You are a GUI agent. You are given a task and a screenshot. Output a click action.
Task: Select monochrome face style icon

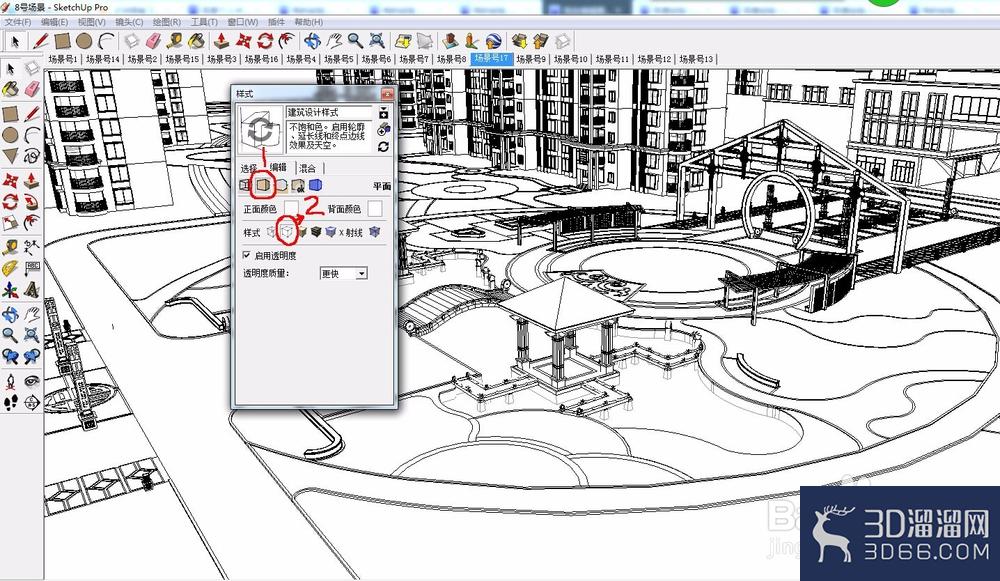click(x=330, y=232)
